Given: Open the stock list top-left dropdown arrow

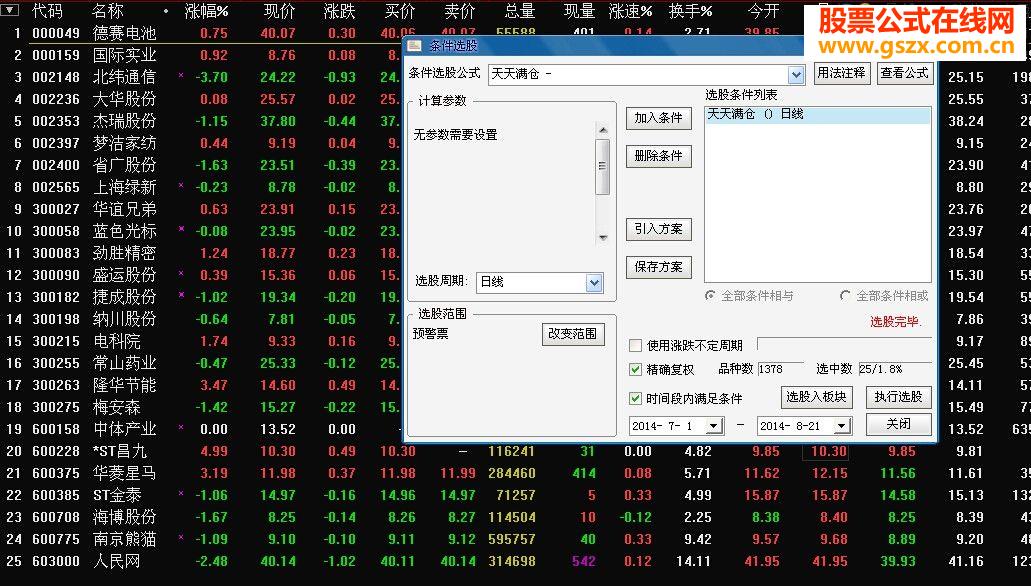Looking at the screenshot, I should (11, 11).
